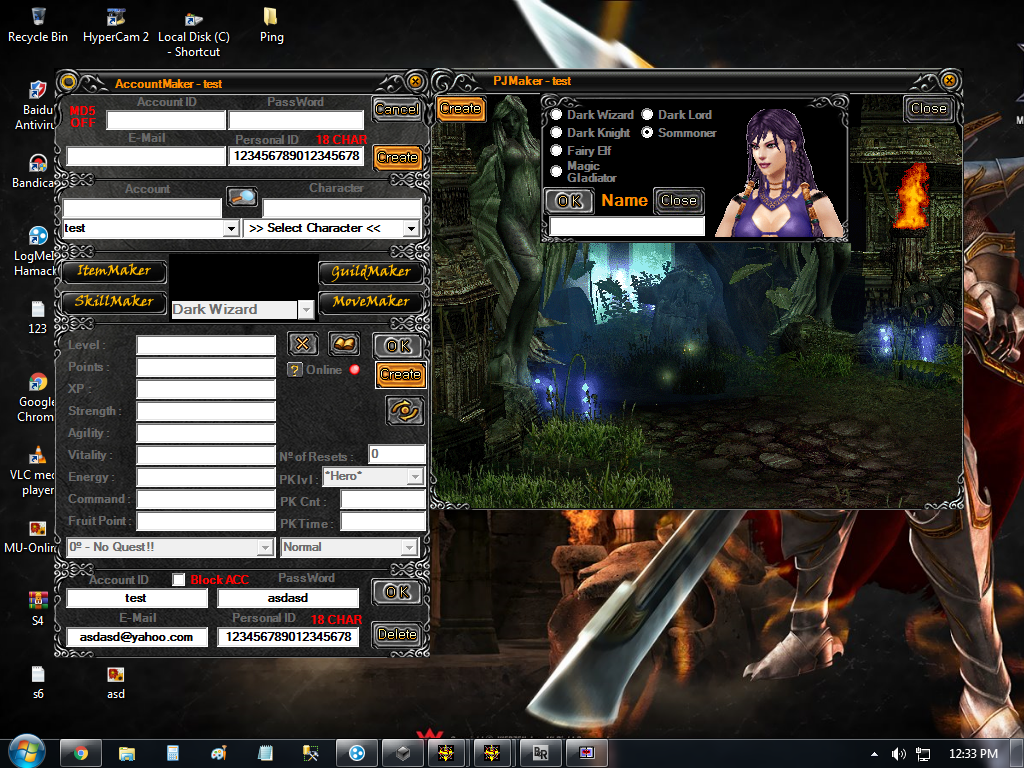Expand the Select Character dropdown
The width and height of the screenshot is (1024, 768).
[411, 229]
